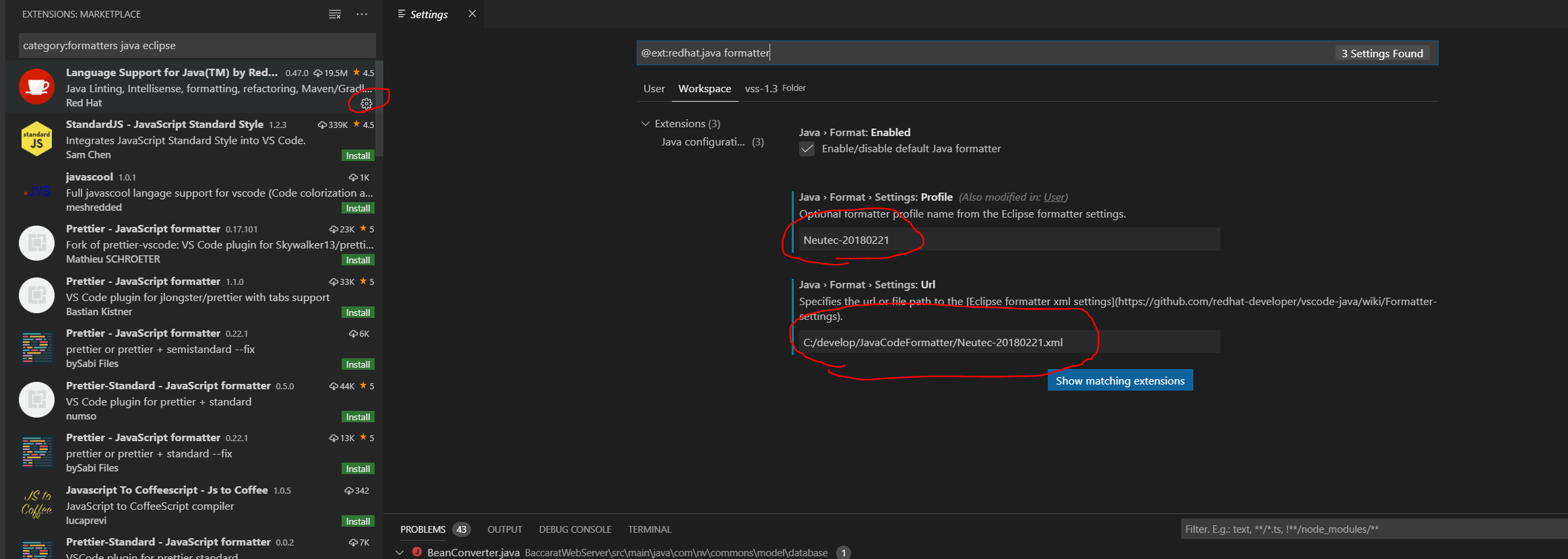
Task: Focus the problems filter input field
Action: pyautogui.click(x=1374, y=529)
